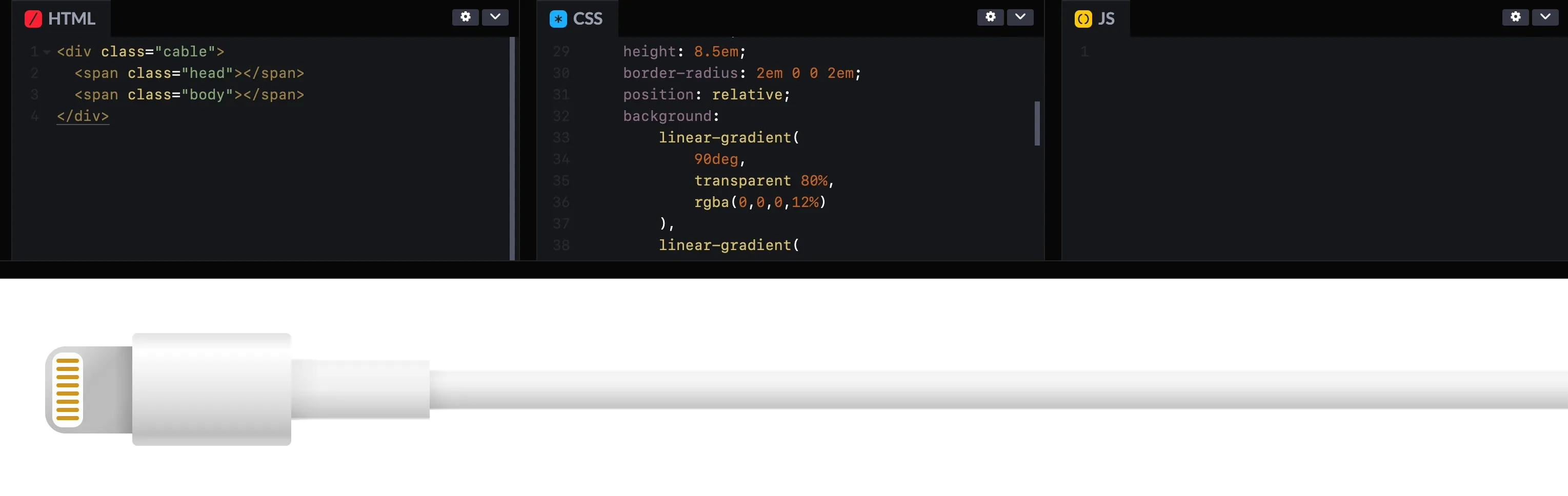Click the white plug housing in preview

point(211,389)
